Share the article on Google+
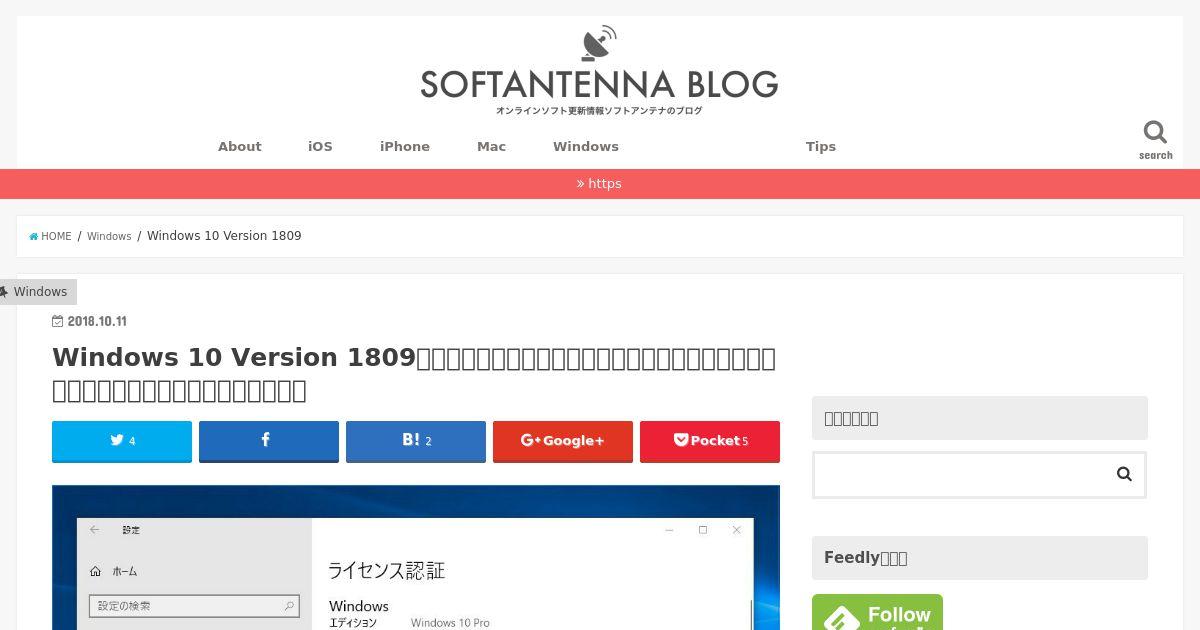Image resolution: width=1200 pixels, height=630 pixels. [563, 441]
